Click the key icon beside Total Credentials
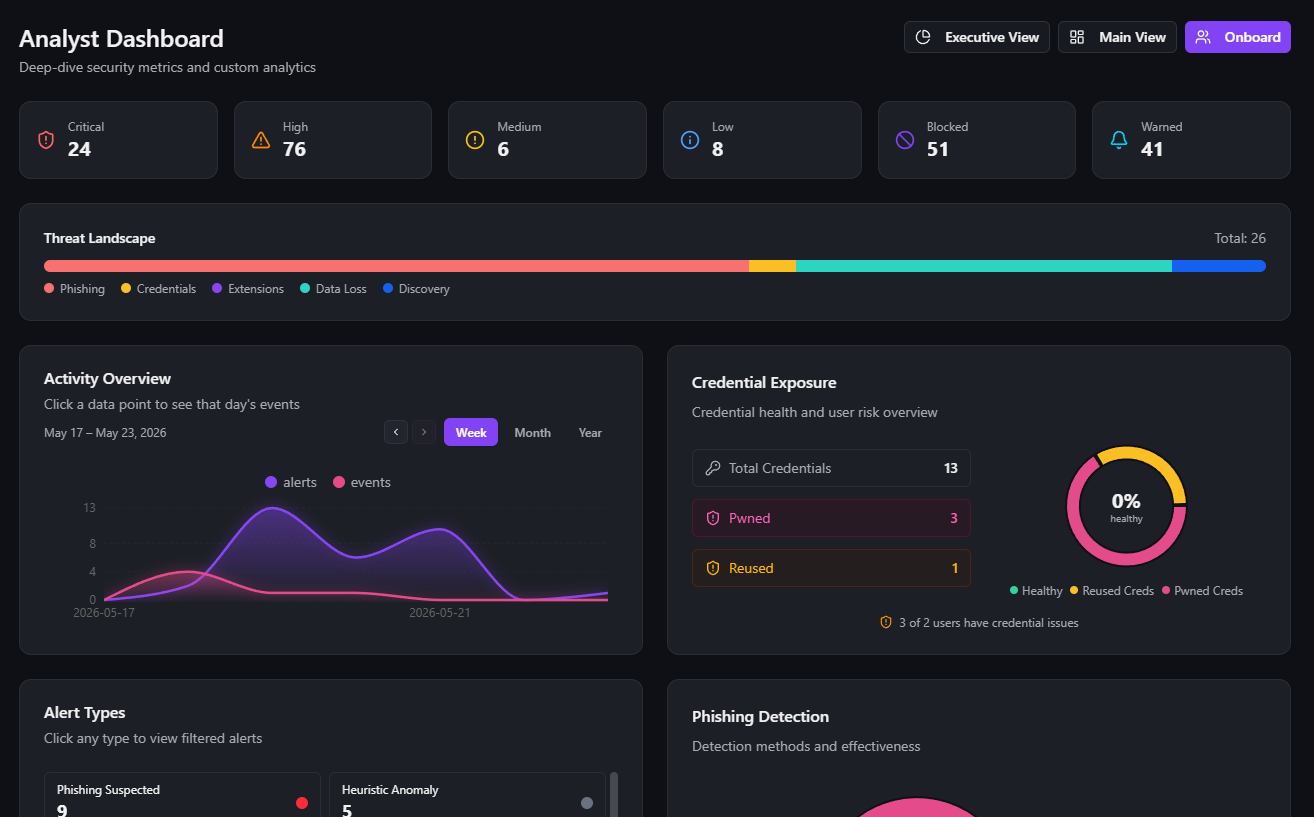Screen dimensions: 1314x817 (x=713, y=468)
